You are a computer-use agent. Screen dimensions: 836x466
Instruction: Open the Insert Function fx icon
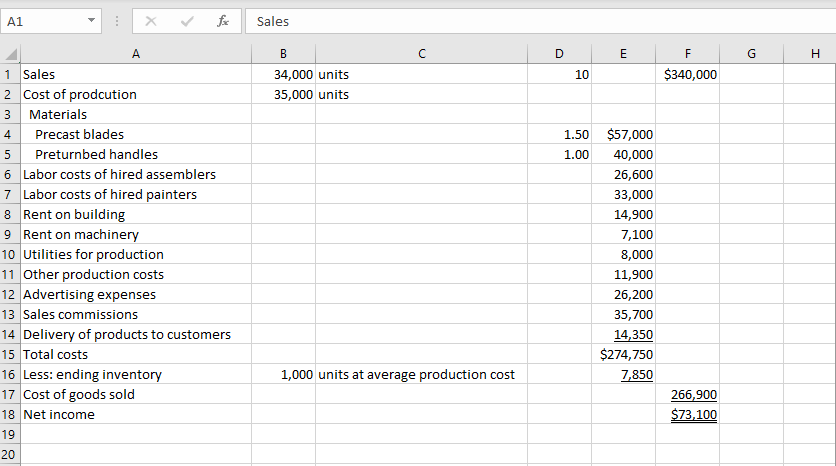click(x=223, y=21)
